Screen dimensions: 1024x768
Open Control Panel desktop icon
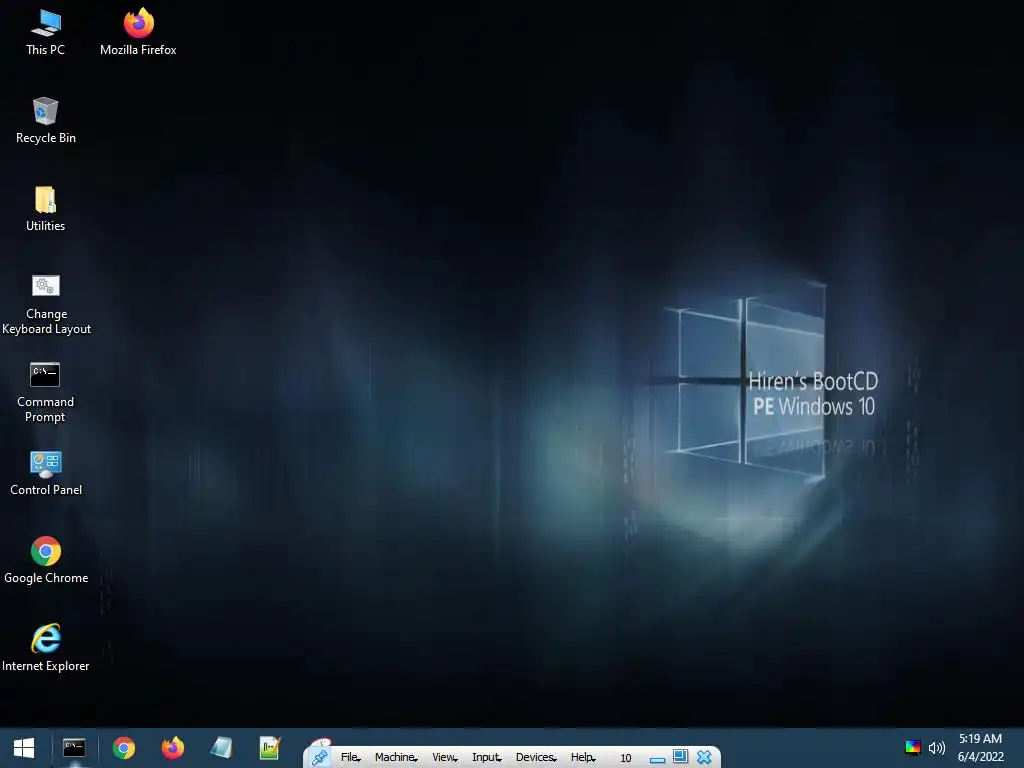(x=46, y=473)
